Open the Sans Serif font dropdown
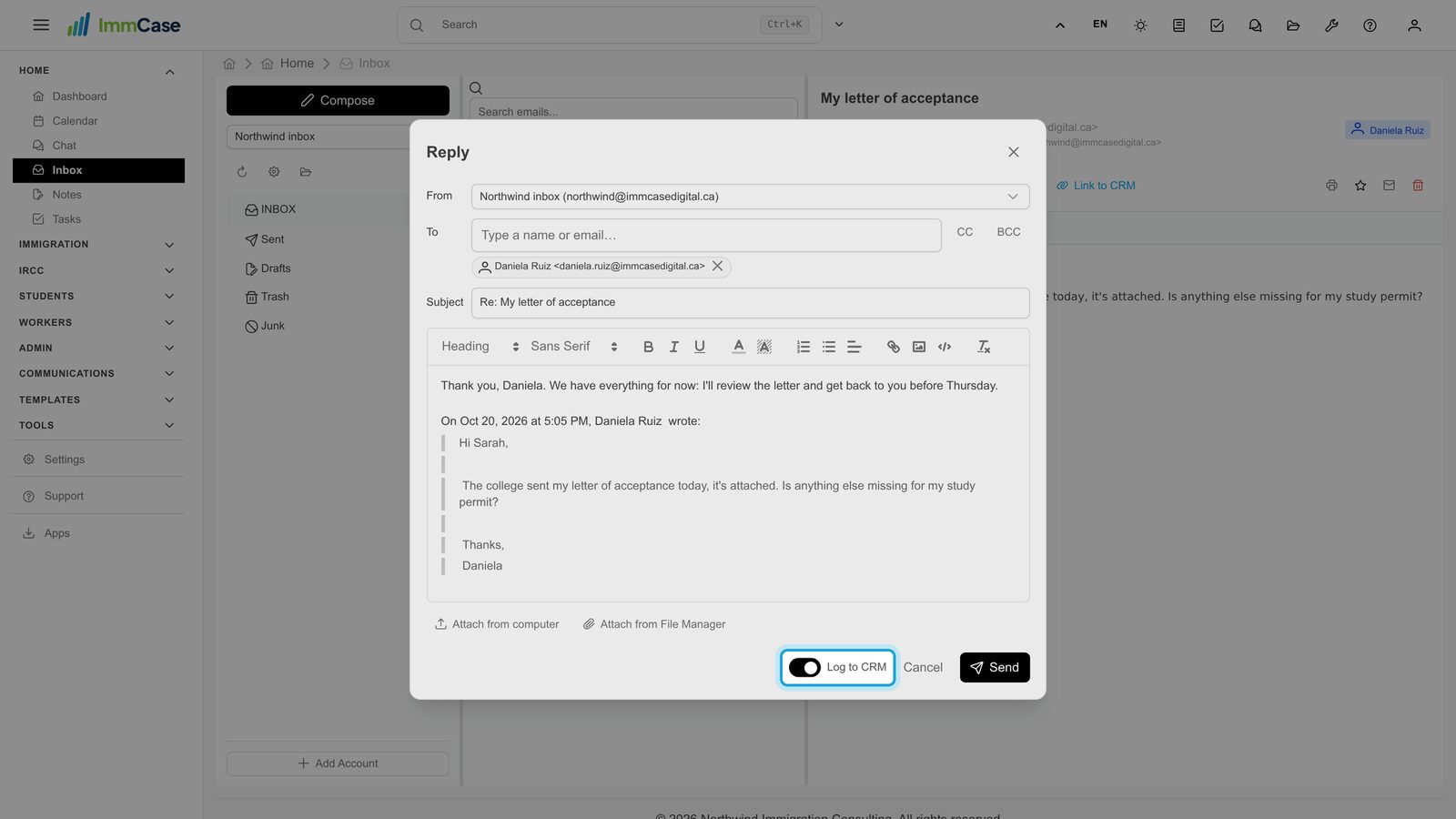Screen dimensions: 1456x819 click(x=573, y=347)
